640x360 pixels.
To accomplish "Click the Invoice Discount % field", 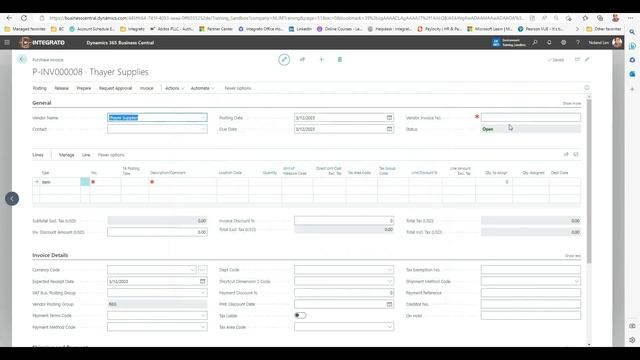I will point(344,221).
